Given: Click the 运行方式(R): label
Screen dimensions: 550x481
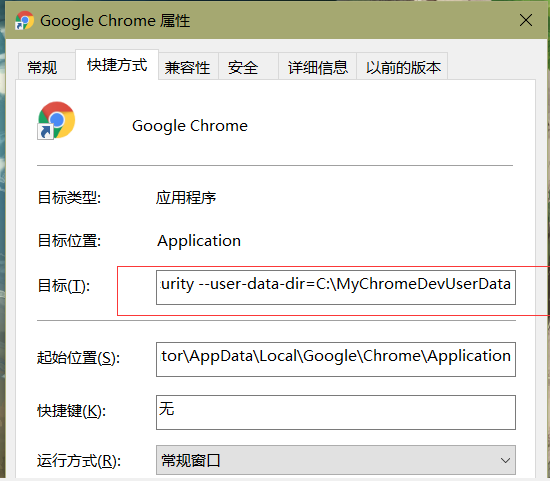Looking at the screenshot, I should coord(79,461).
